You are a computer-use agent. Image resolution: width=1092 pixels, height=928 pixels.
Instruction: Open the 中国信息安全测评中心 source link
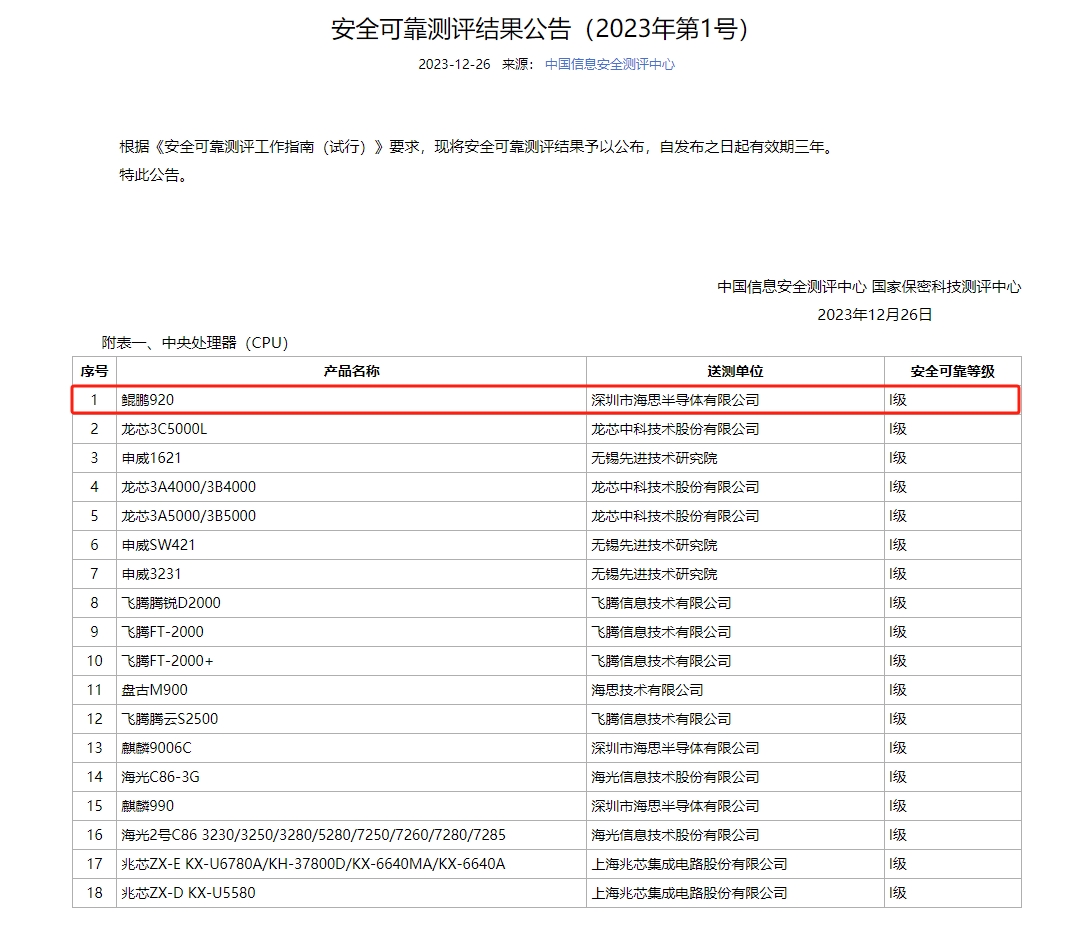point(609,64)
